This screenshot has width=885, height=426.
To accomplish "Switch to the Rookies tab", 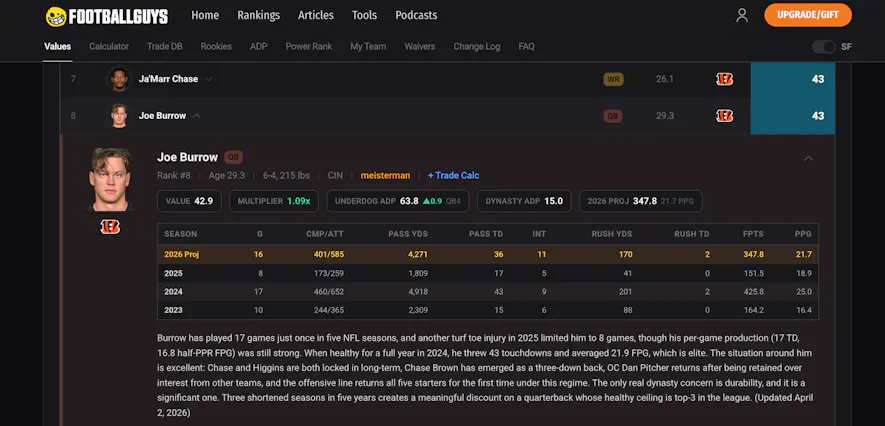I will coord(216,46).
